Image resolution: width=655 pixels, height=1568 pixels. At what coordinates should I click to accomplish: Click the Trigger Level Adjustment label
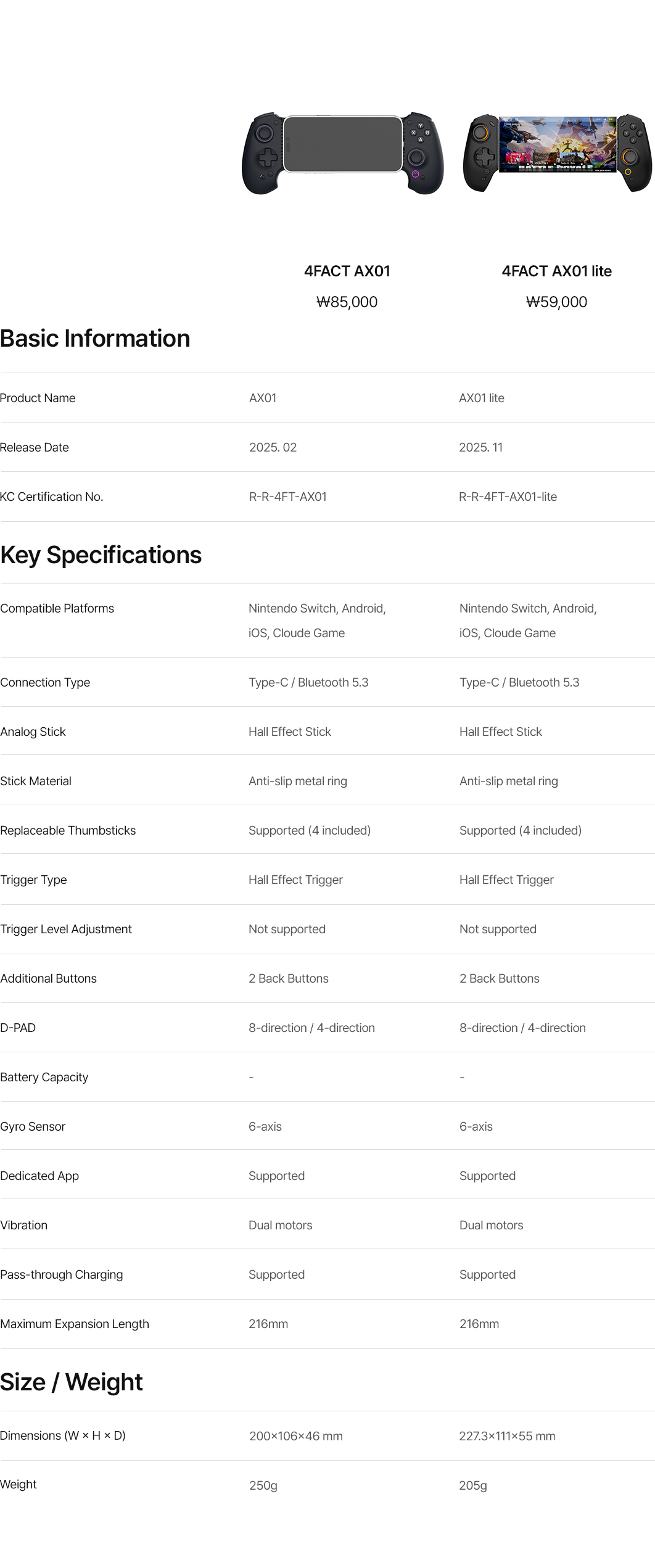66,929
